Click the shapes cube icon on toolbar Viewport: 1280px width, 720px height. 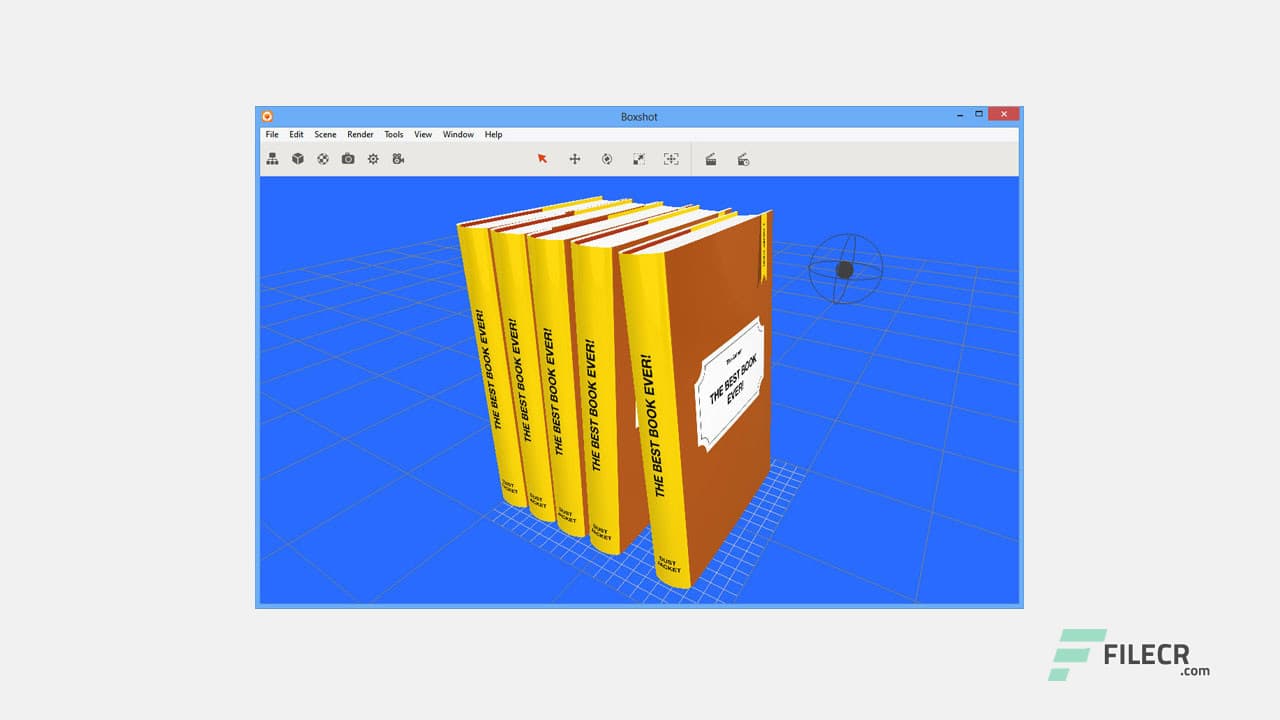click(297, 159)
